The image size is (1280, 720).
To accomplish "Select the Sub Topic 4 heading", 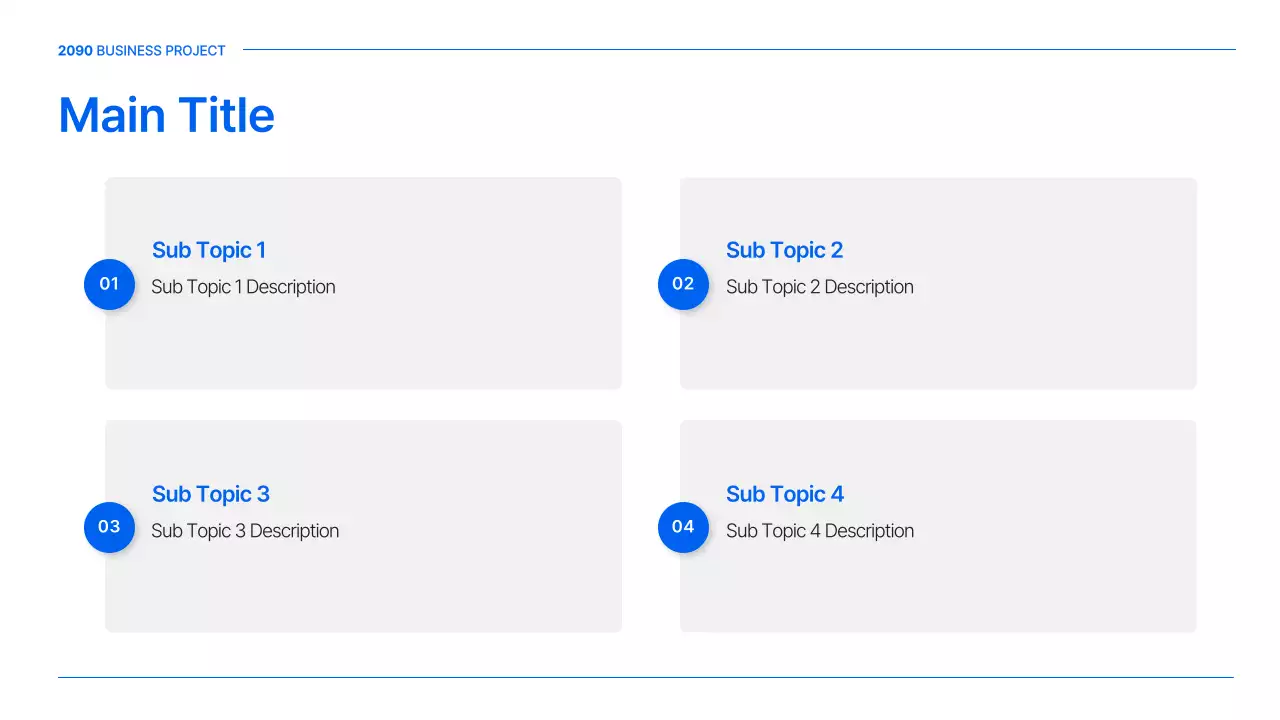I will pos(785,494).
